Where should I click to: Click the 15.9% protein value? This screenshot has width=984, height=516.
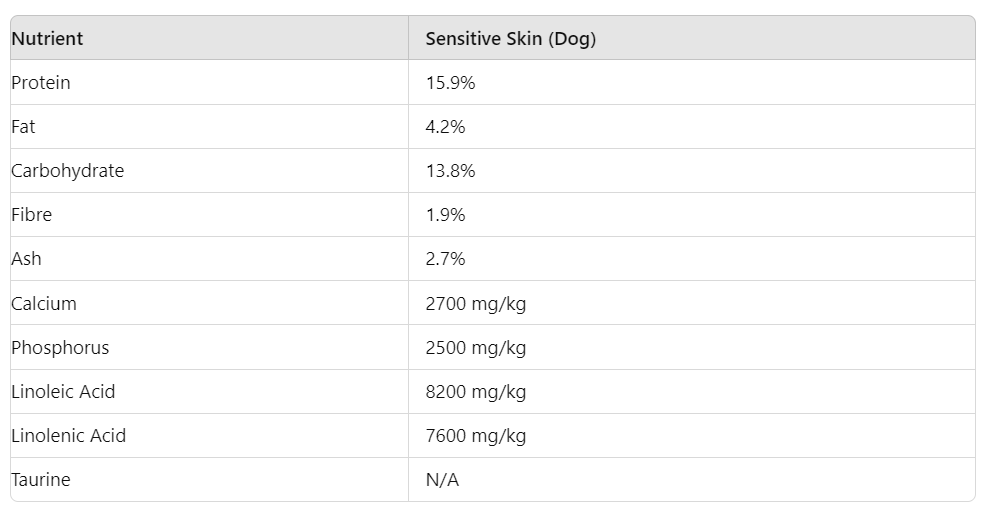(x=450, y=83)
